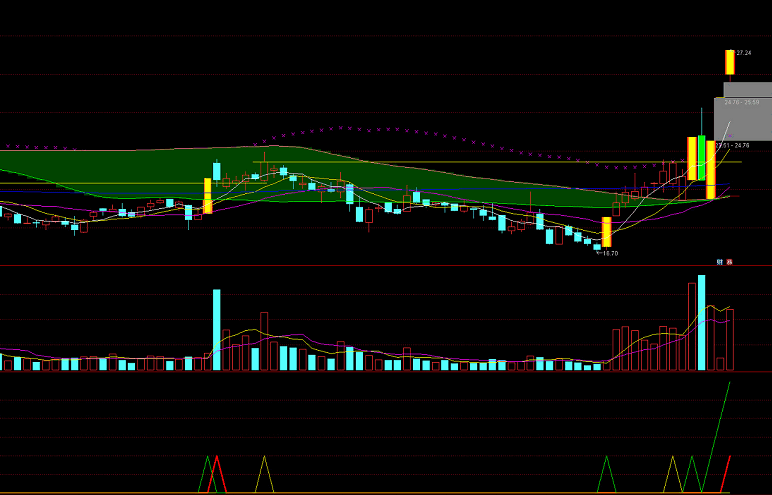Click the red marker icon beside 财
772x495 pixels.
[x=730, y=262]
